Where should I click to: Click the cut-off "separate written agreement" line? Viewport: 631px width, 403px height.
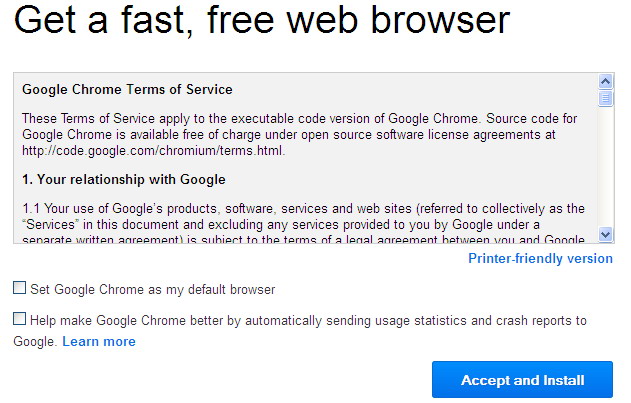[x=303, y=240]
